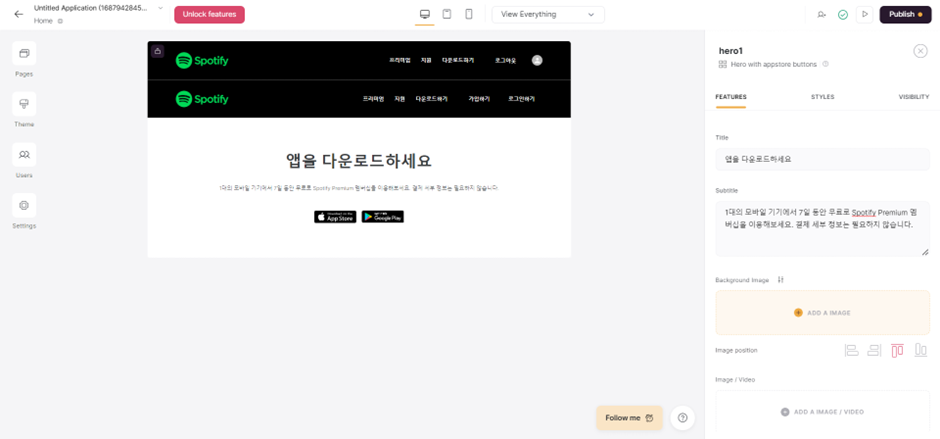Close the hero1 properties panel
The height and width of the screenshot is (439, 940).
tap(920, 51)
